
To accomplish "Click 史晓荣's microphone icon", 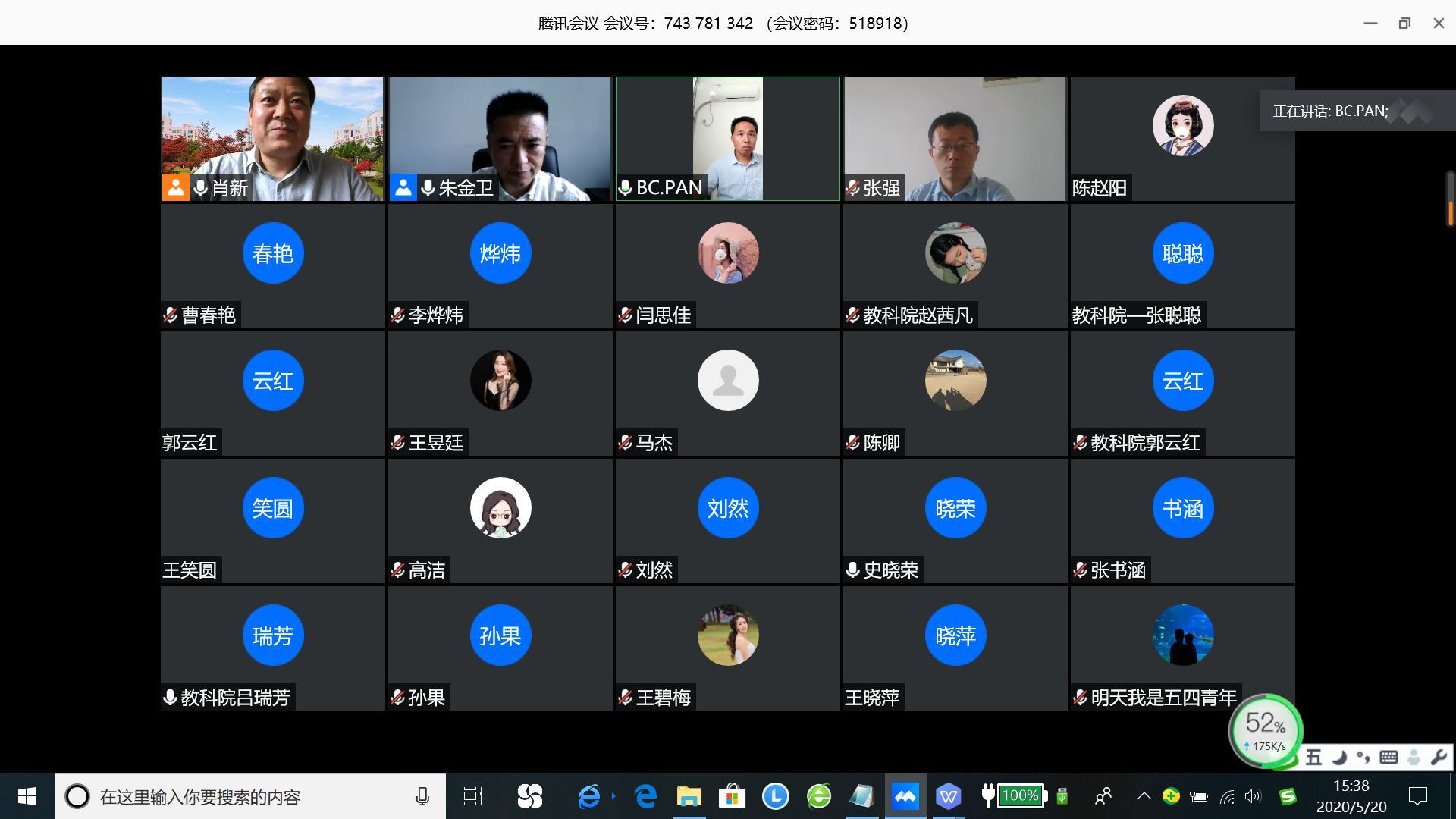I will 853,570.
